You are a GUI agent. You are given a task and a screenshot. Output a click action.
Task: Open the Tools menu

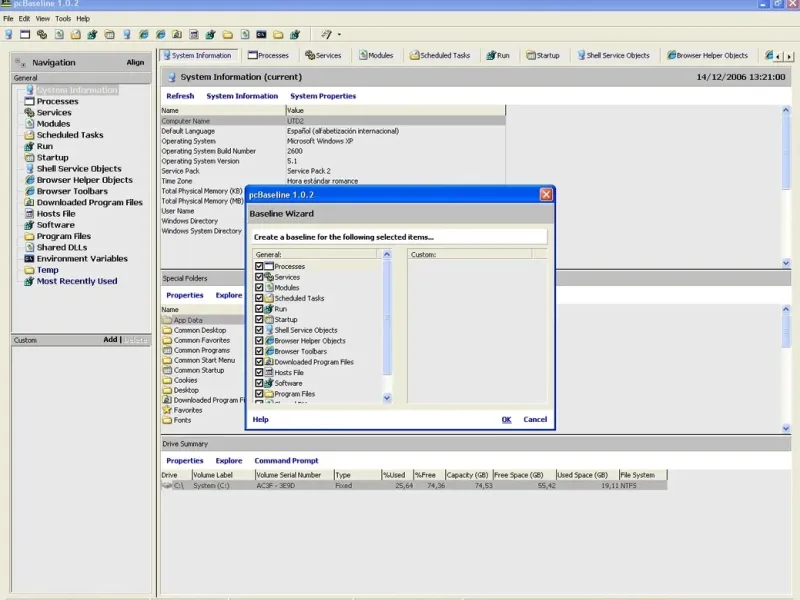(x=63, y=18)
